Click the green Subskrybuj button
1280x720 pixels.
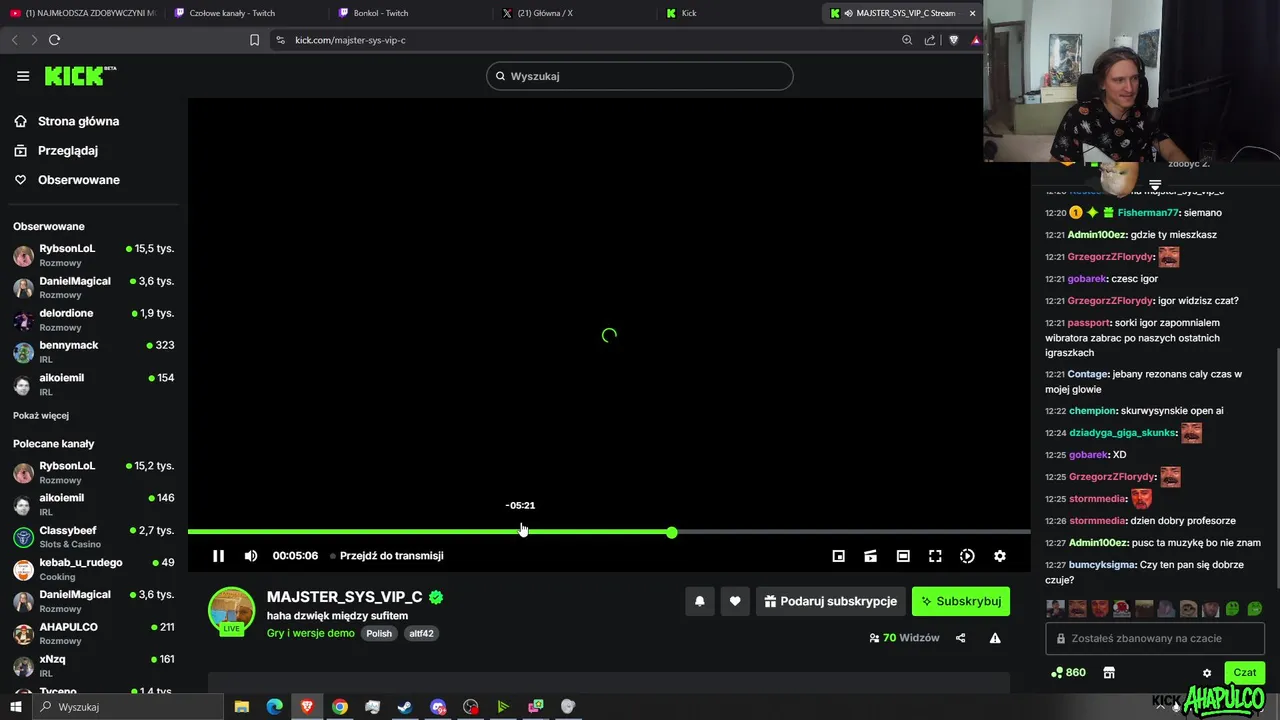961,601
